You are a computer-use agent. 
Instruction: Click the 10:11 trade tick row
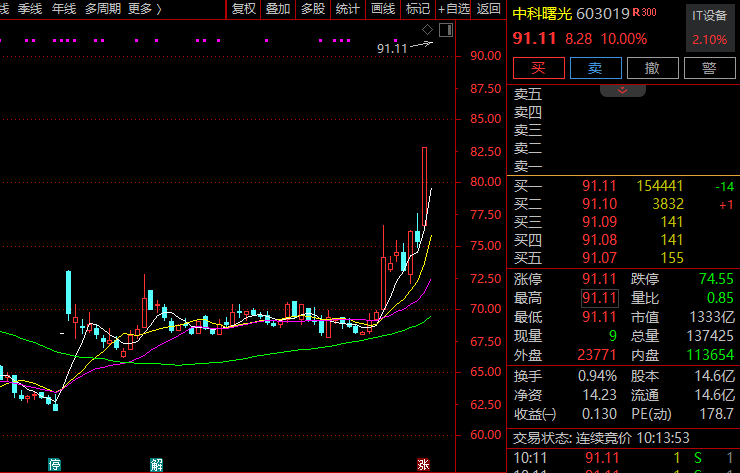[x=623, y=458]
